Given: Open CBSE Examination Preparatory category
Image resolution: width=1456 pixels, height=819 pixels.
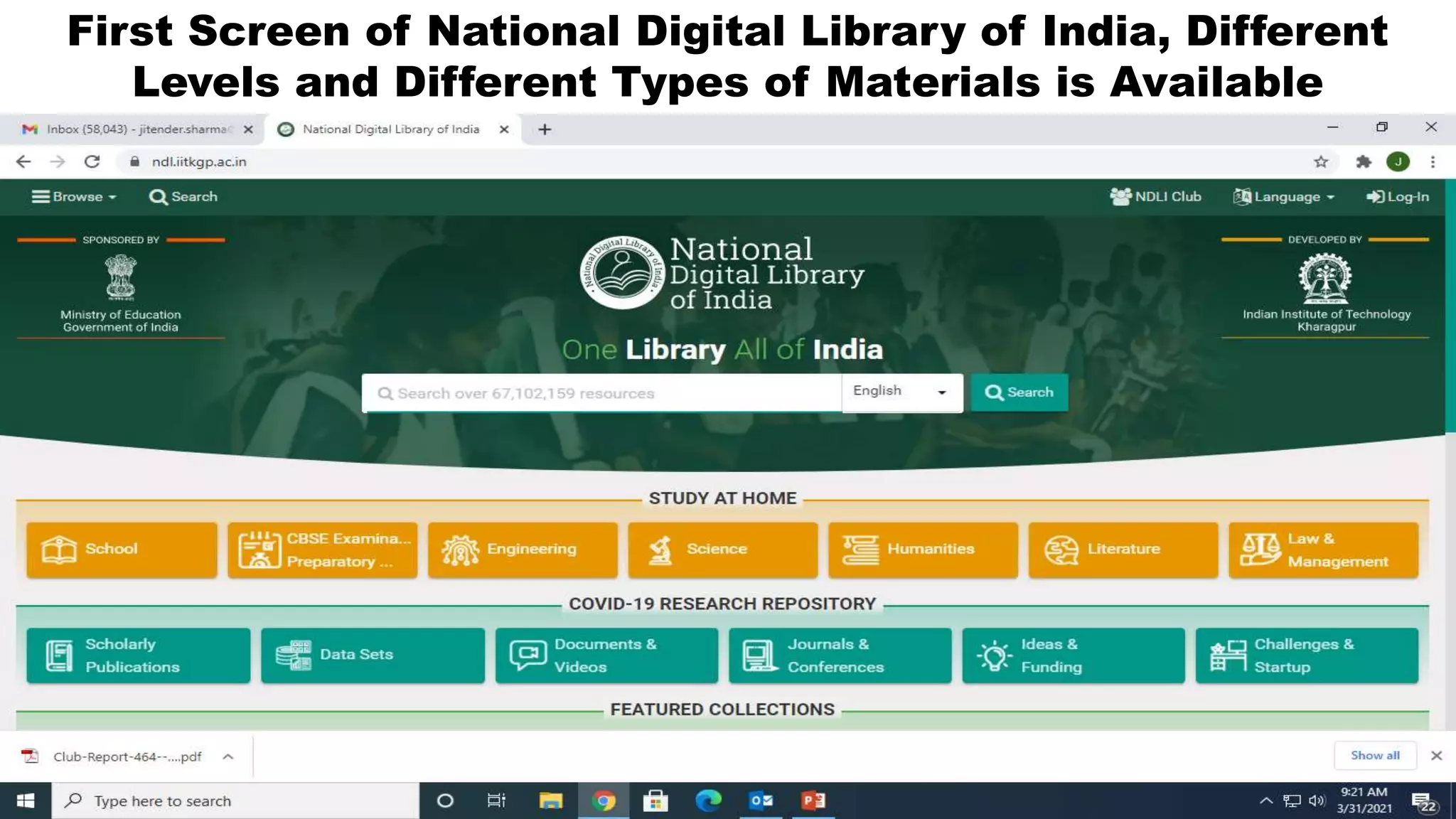Looking at the screenshot, I should pyautogui.click(x=323, y=550).
